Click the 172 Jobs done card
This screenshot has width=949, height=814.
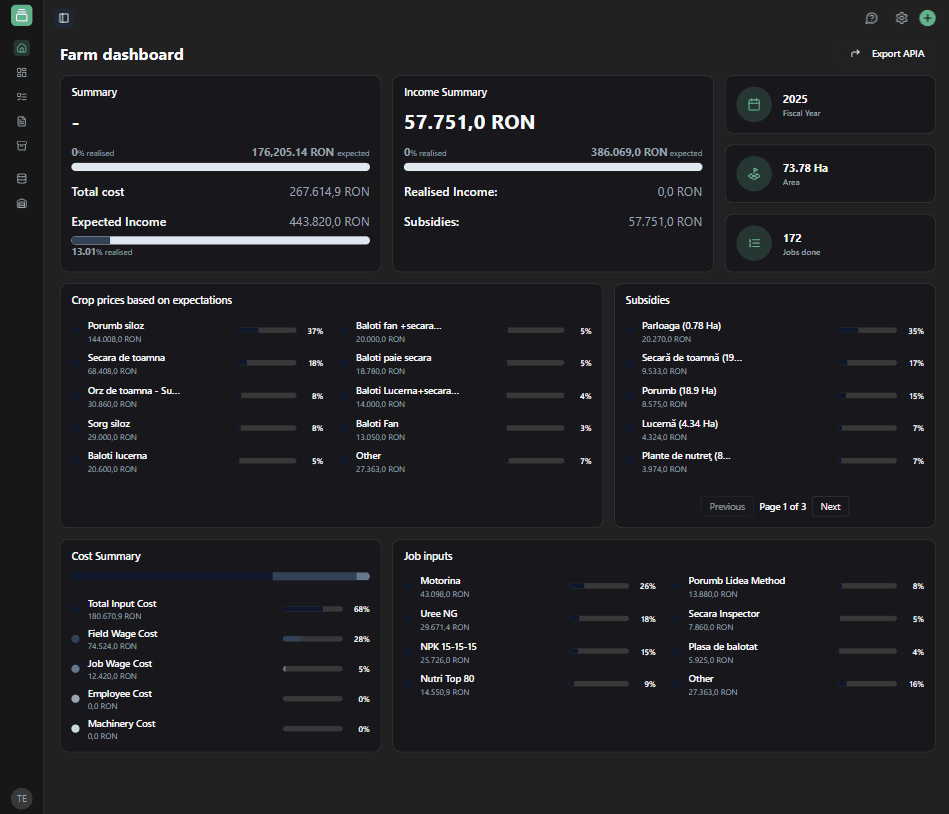pos(829,243)
